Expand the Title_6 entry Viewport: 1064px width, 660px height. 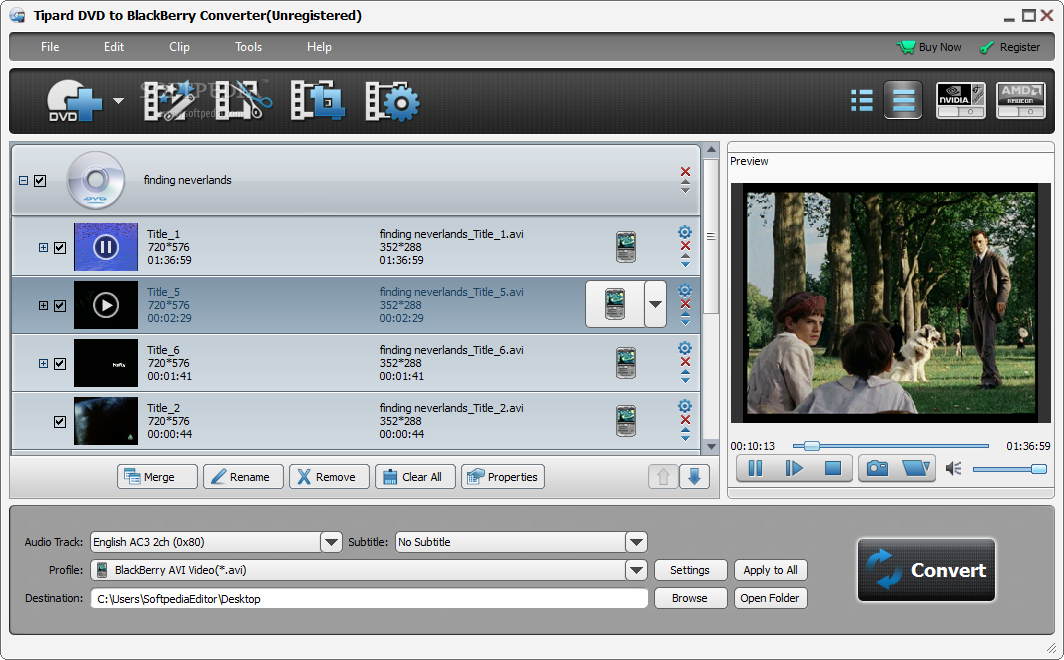tap(43, 364)
